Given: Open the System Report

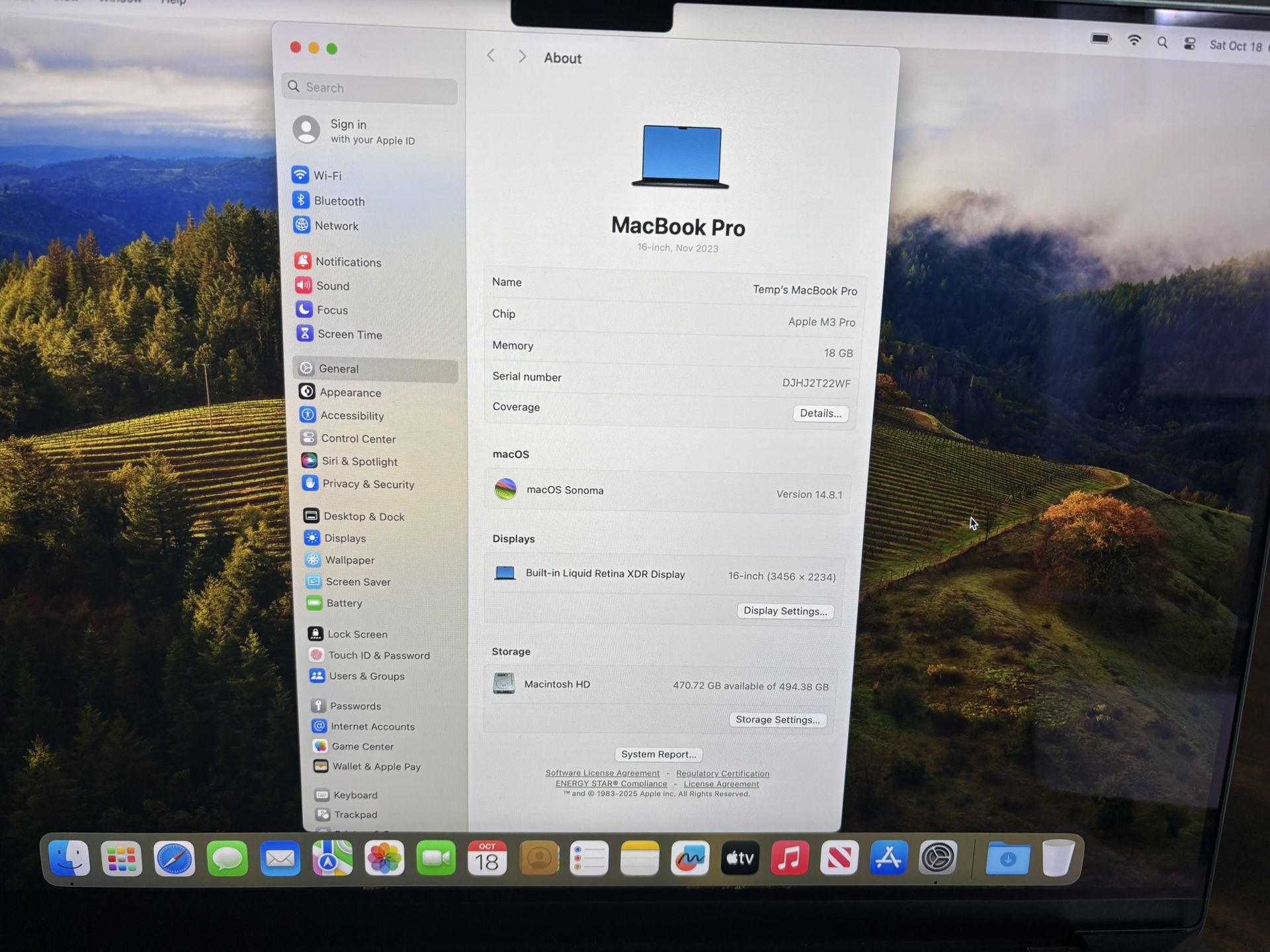Looking at the screenshot, I should 658,754.
